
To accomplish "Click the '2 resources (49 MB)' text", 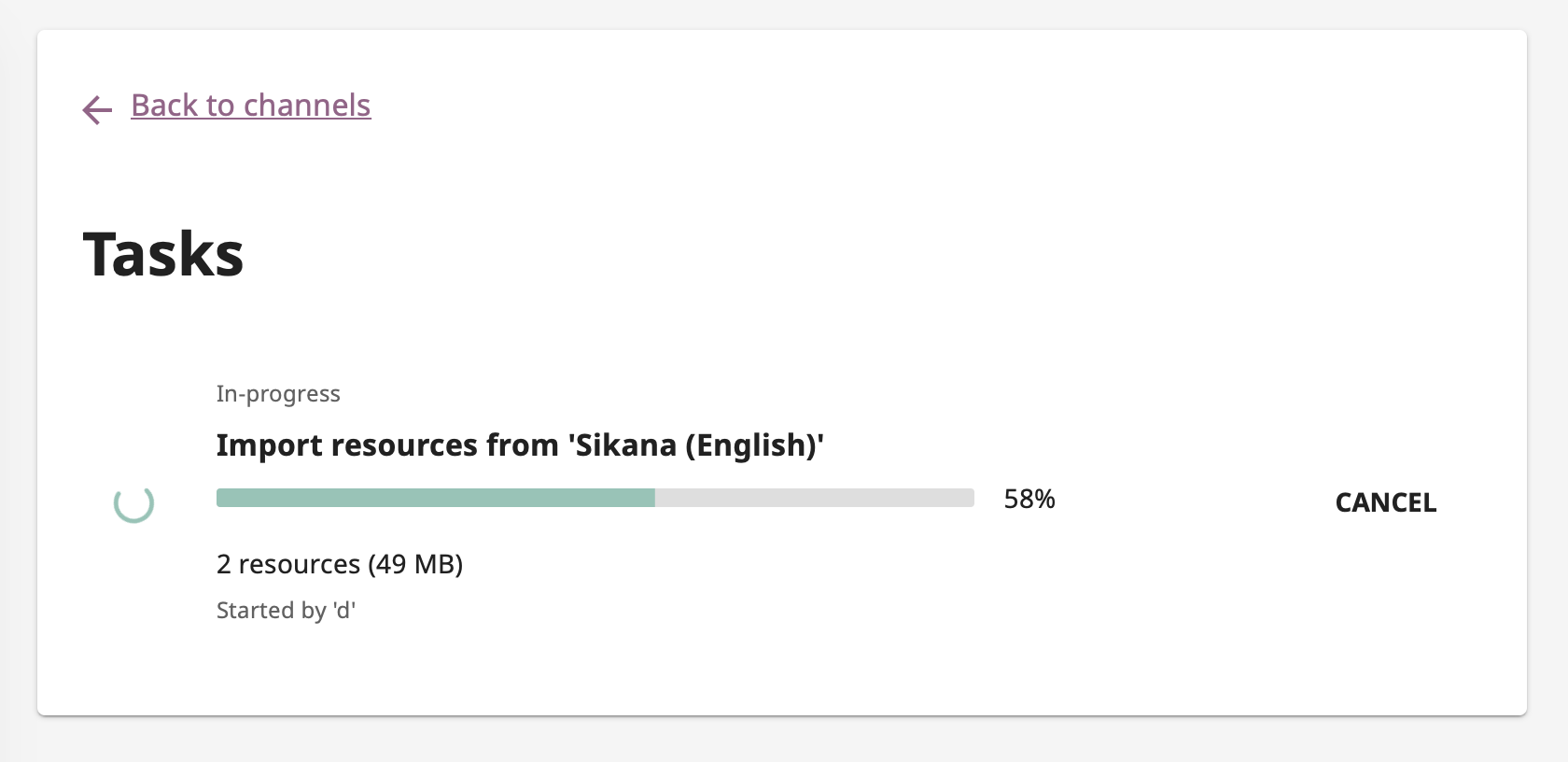I will (340, 564).
